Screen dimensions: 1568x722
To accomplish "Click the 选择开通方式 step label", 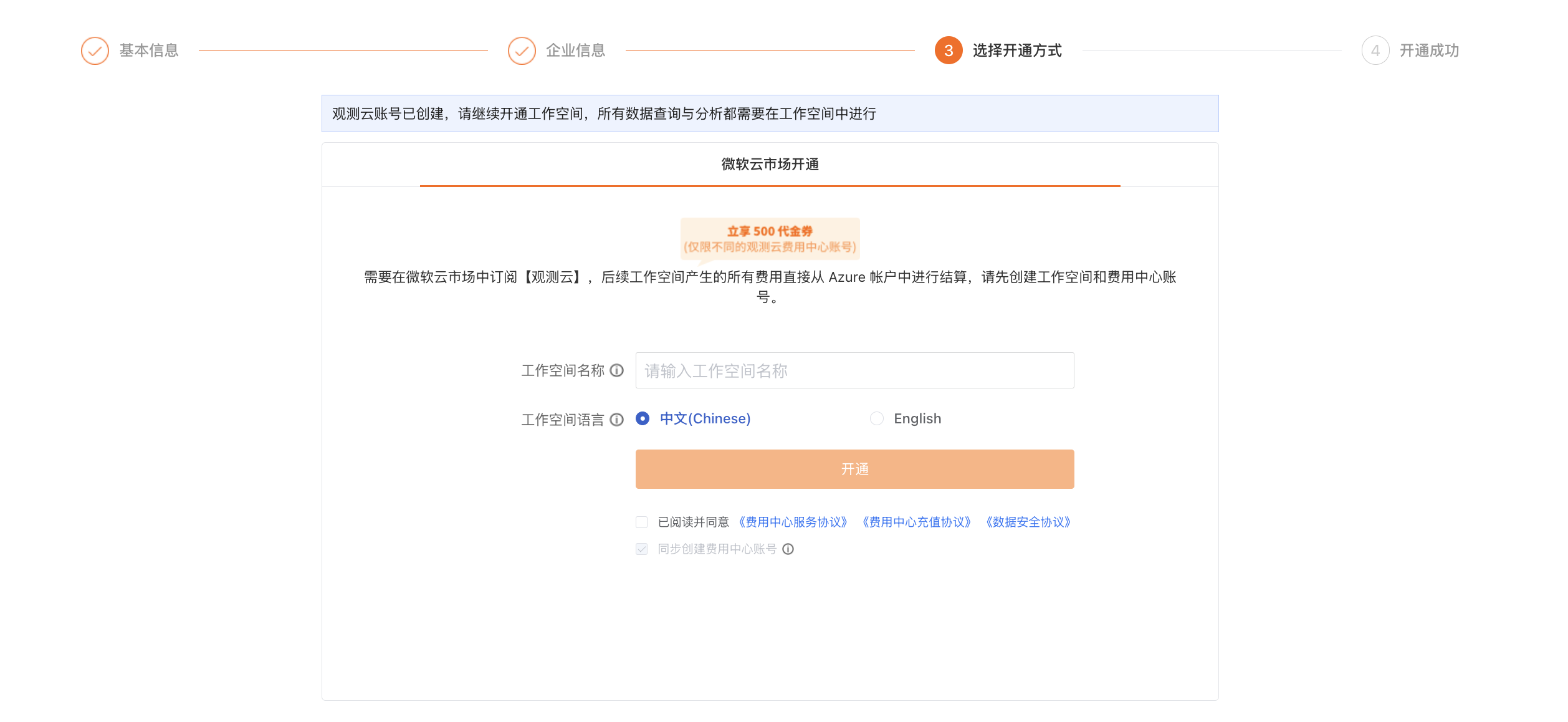I will [x=1017, y=51].
